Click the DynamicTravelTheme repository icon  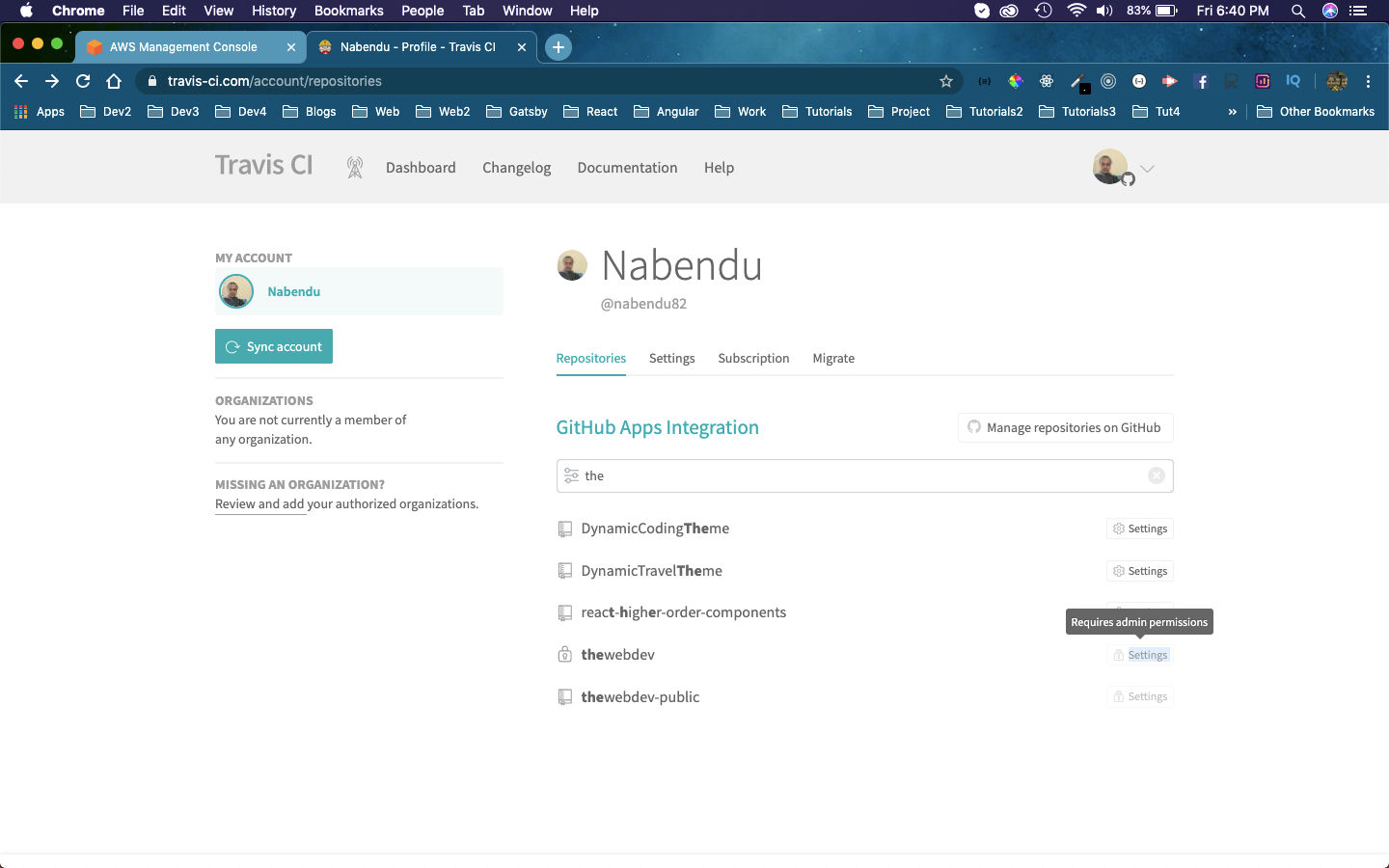(x=565, y=571)
